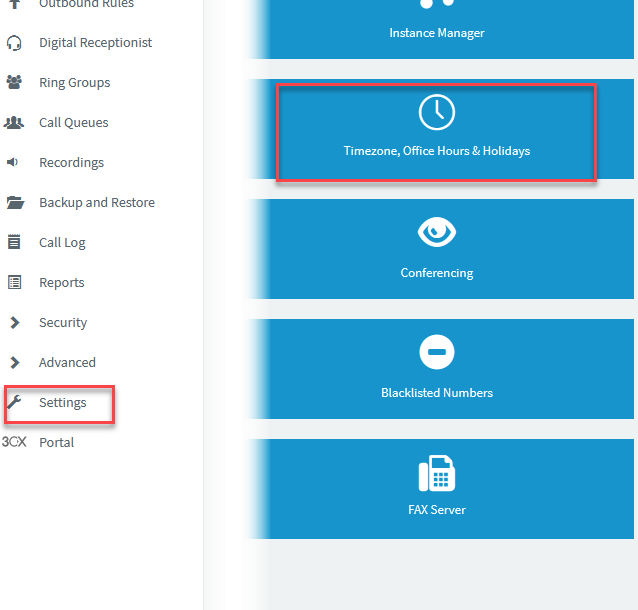Click the 3CX logo beside Portal
Screen dimensions: 638x610
point(14,442)
